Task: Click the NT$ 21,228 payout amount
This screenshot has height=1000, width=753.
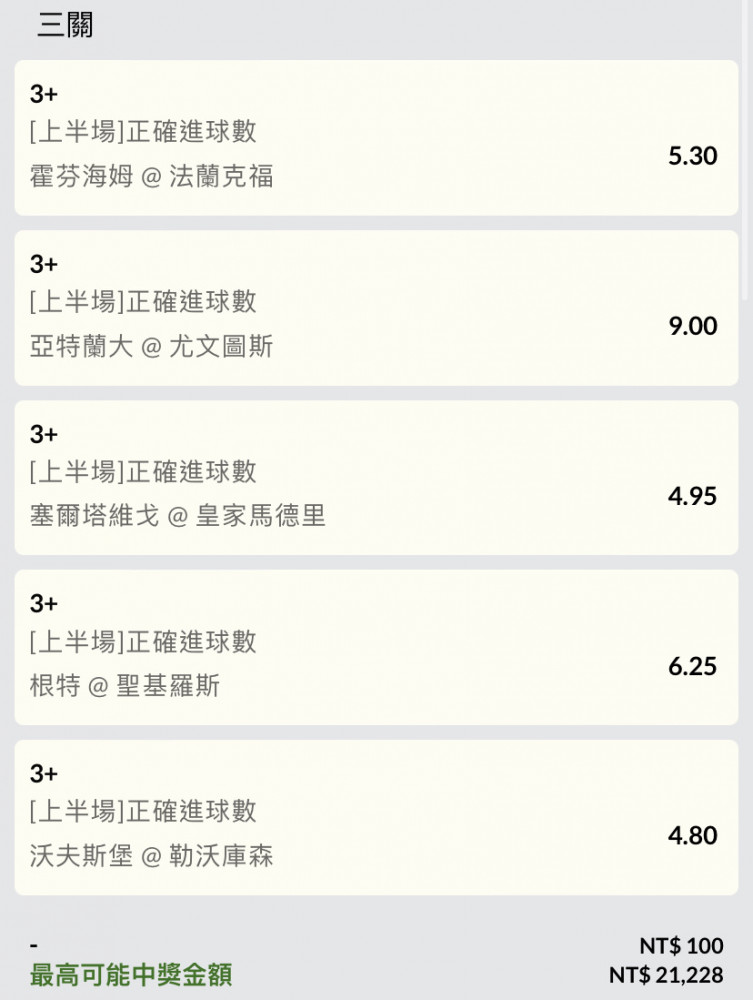Action: [666, 975]
